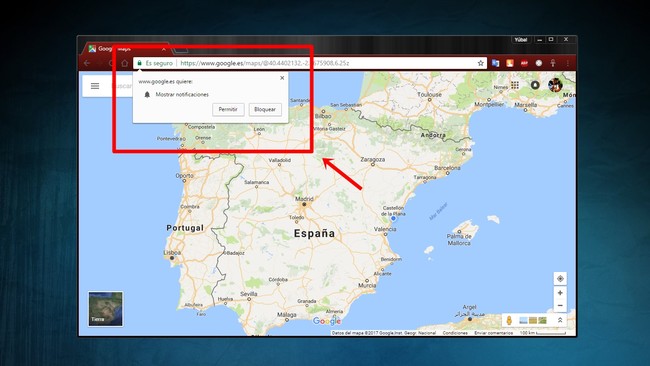Click the Oporto city label
This screenshot has height=366, width=650.
coord(184,175)
